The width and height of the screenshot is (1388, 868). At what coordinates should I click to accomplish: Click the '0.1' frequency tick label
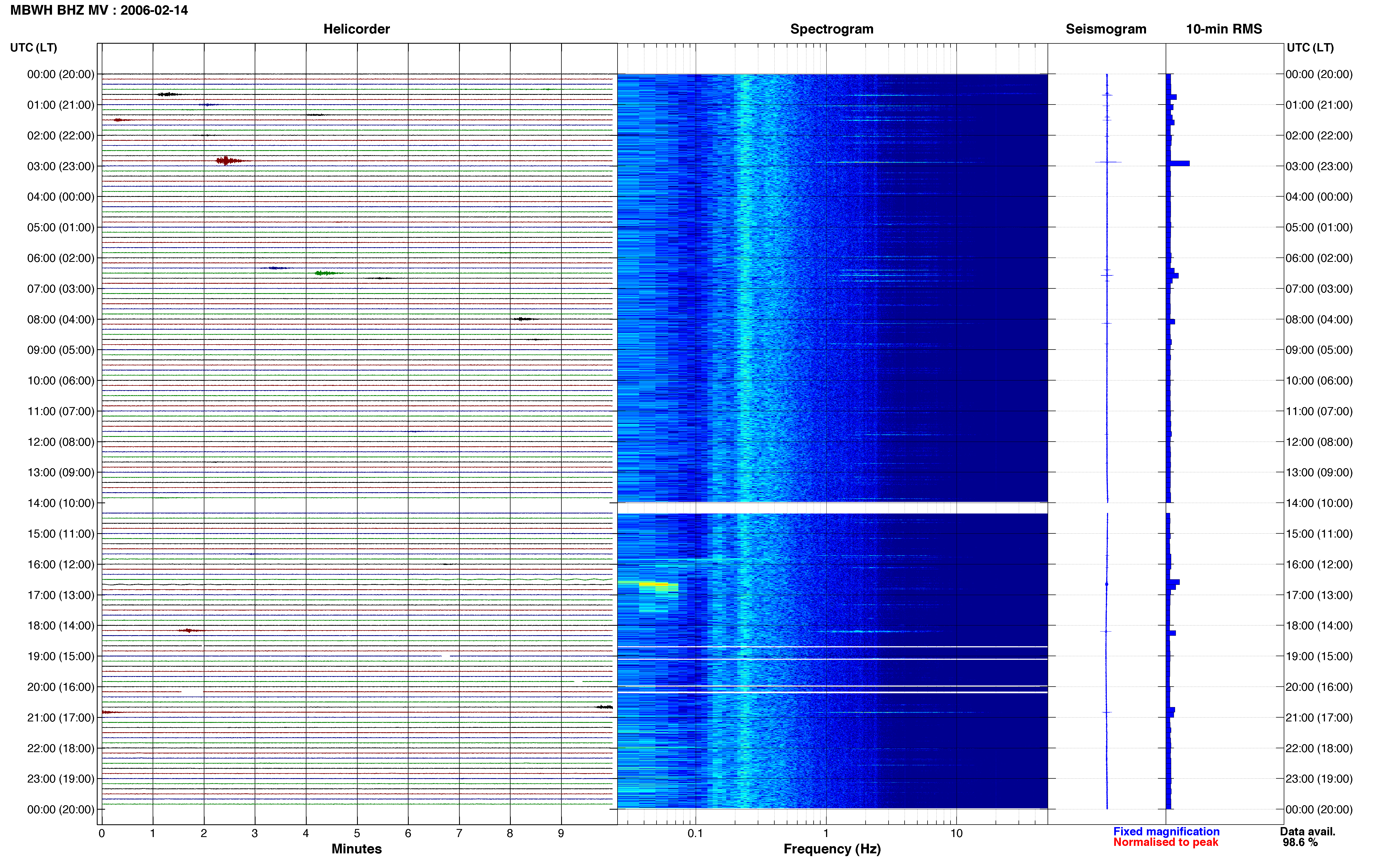695,833
